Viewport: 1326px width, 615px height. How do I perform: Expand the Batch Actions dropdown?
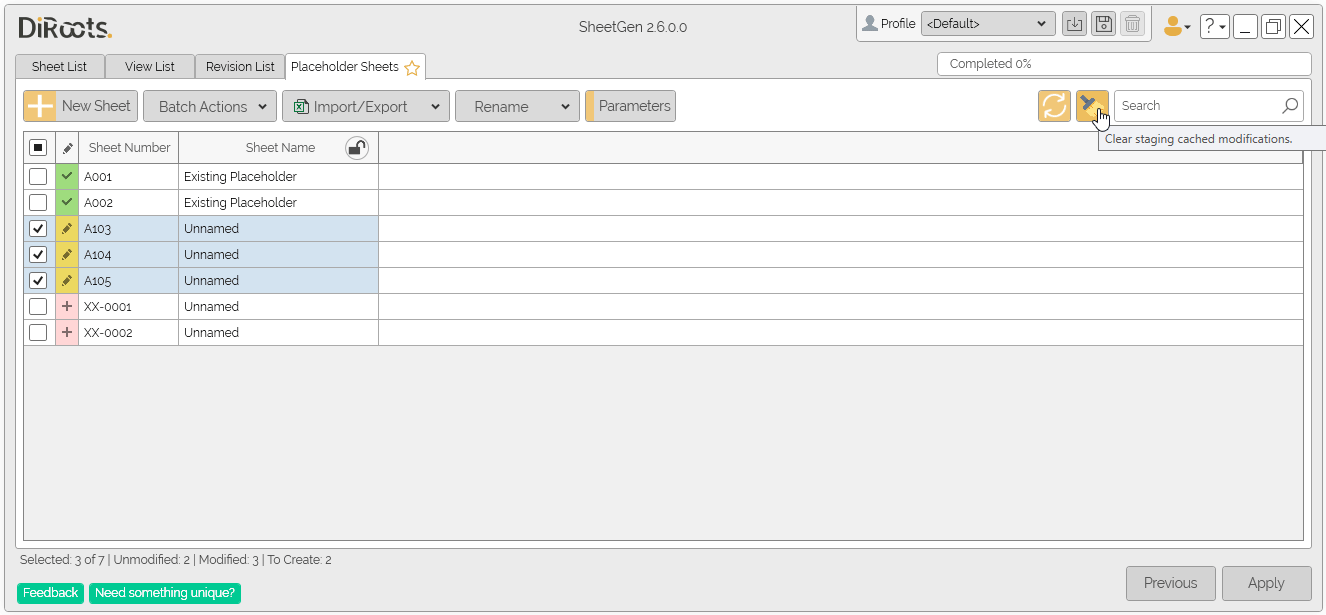click(x=210, y=107)
